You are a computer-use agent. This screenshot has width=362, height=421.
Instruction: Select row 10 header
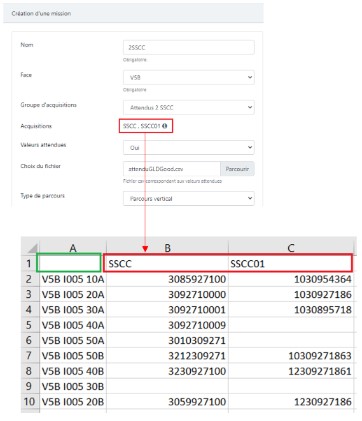click(x=29, y=401)
